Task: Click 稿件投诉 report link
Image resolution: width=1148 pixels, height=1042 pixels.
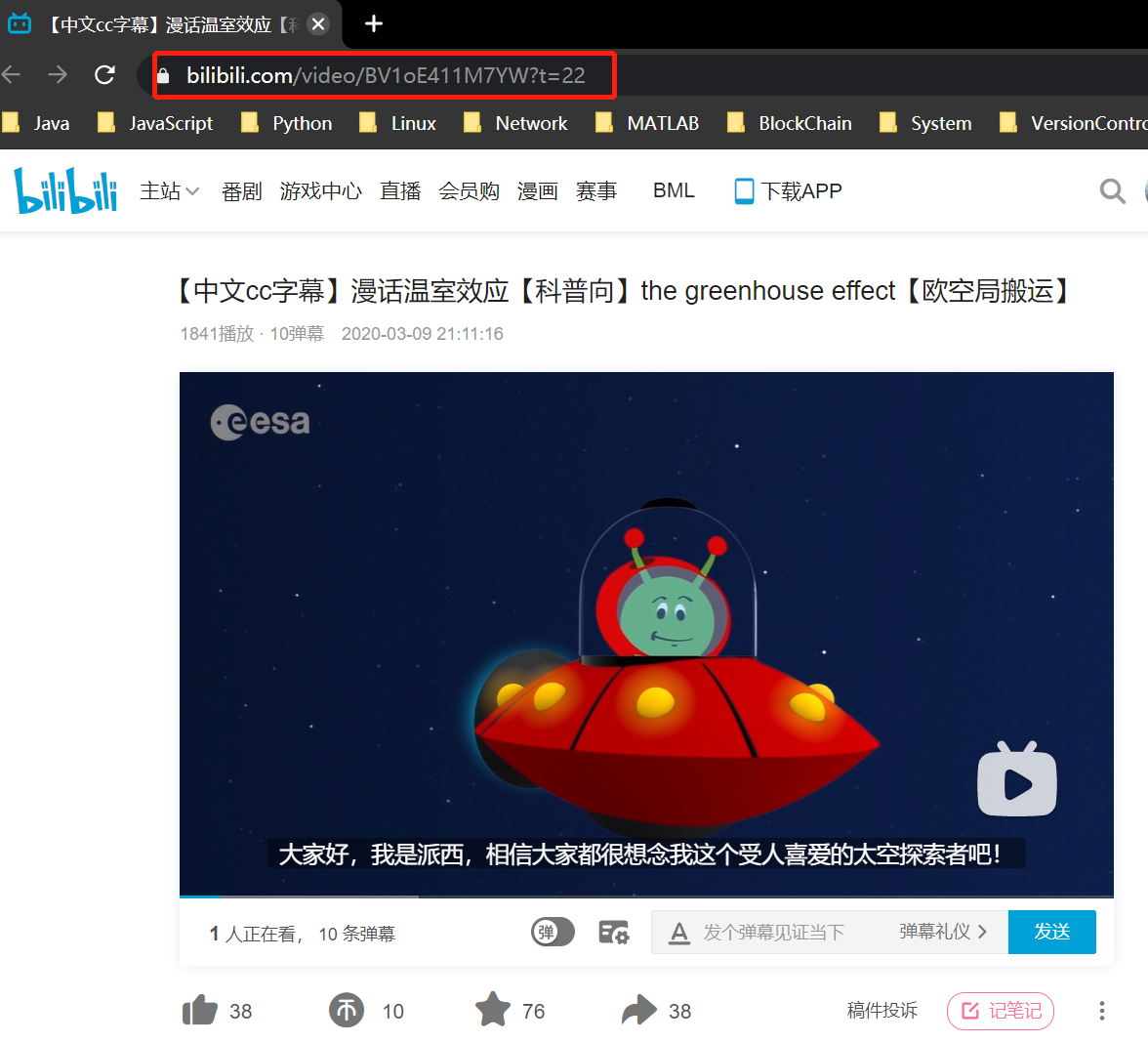Action: [881, 1011]
